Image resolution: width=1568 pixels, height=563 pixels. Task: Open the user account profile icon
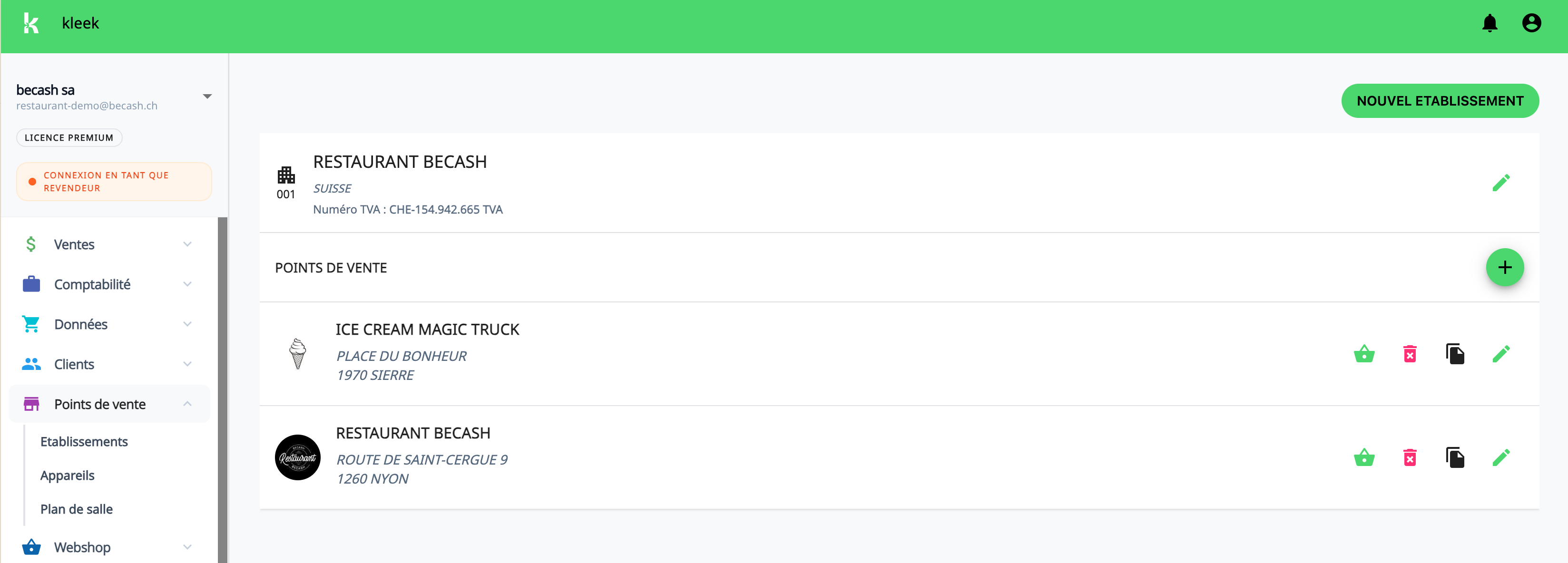(1531, 23)
